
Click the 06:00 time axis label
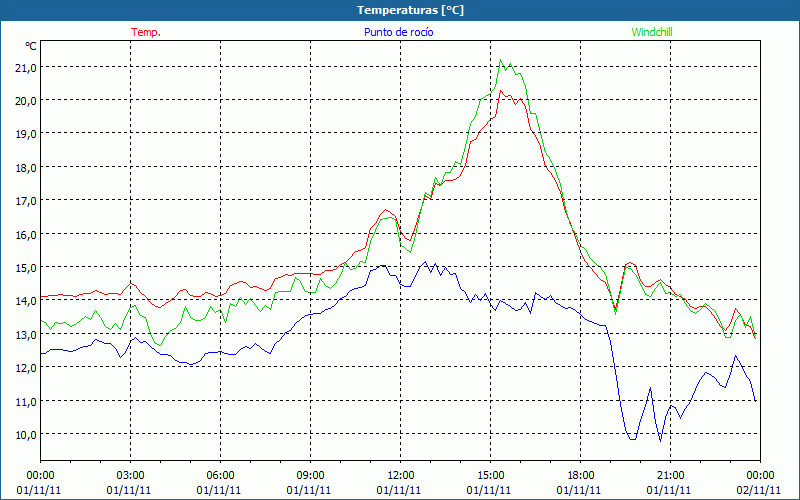[x=220, y=476]
